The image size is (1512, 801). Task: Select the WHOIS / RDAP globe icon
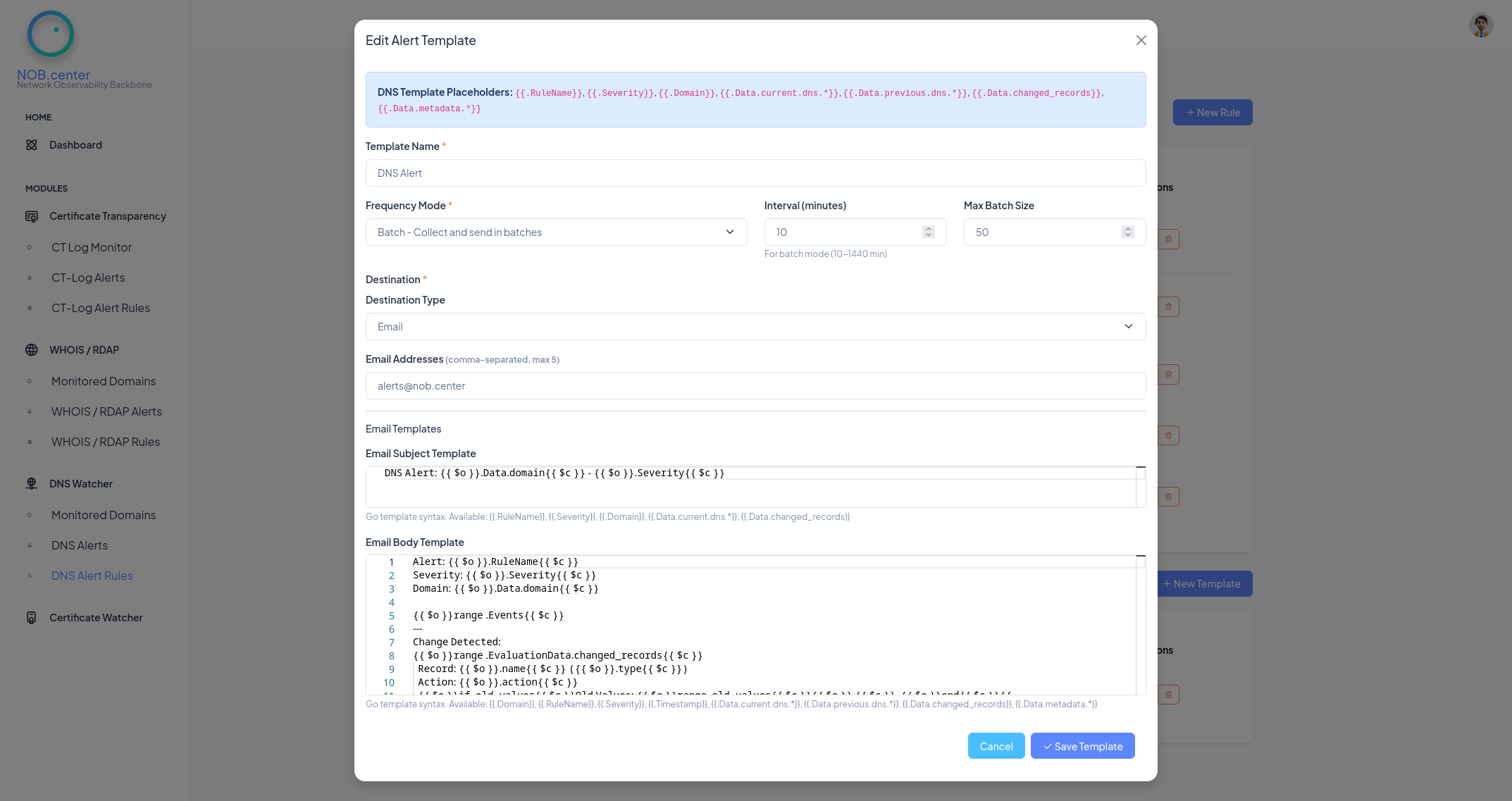[x=32, y=349]
